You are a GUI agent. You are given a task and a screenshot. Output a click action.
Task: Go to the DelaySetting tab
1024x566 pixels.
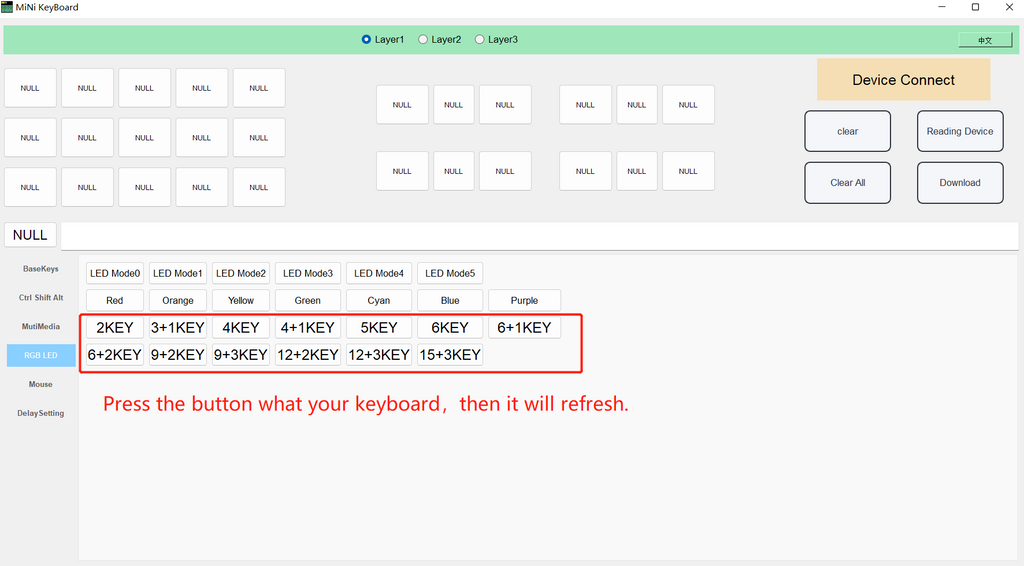coord(41,413)
